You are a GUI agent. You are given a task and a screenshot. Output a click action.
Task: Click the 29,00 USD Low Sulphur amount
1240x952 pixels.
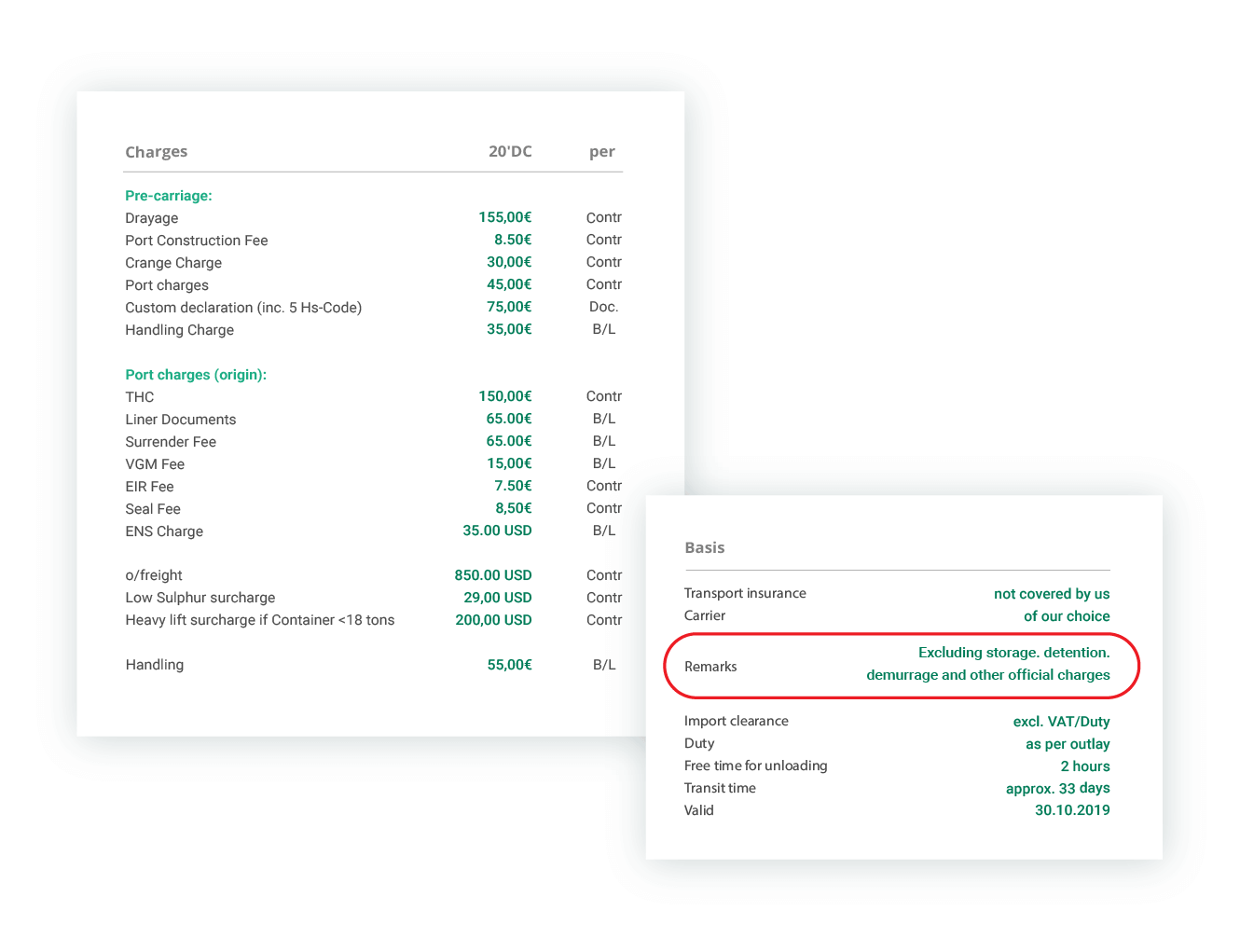coord(498,598)
